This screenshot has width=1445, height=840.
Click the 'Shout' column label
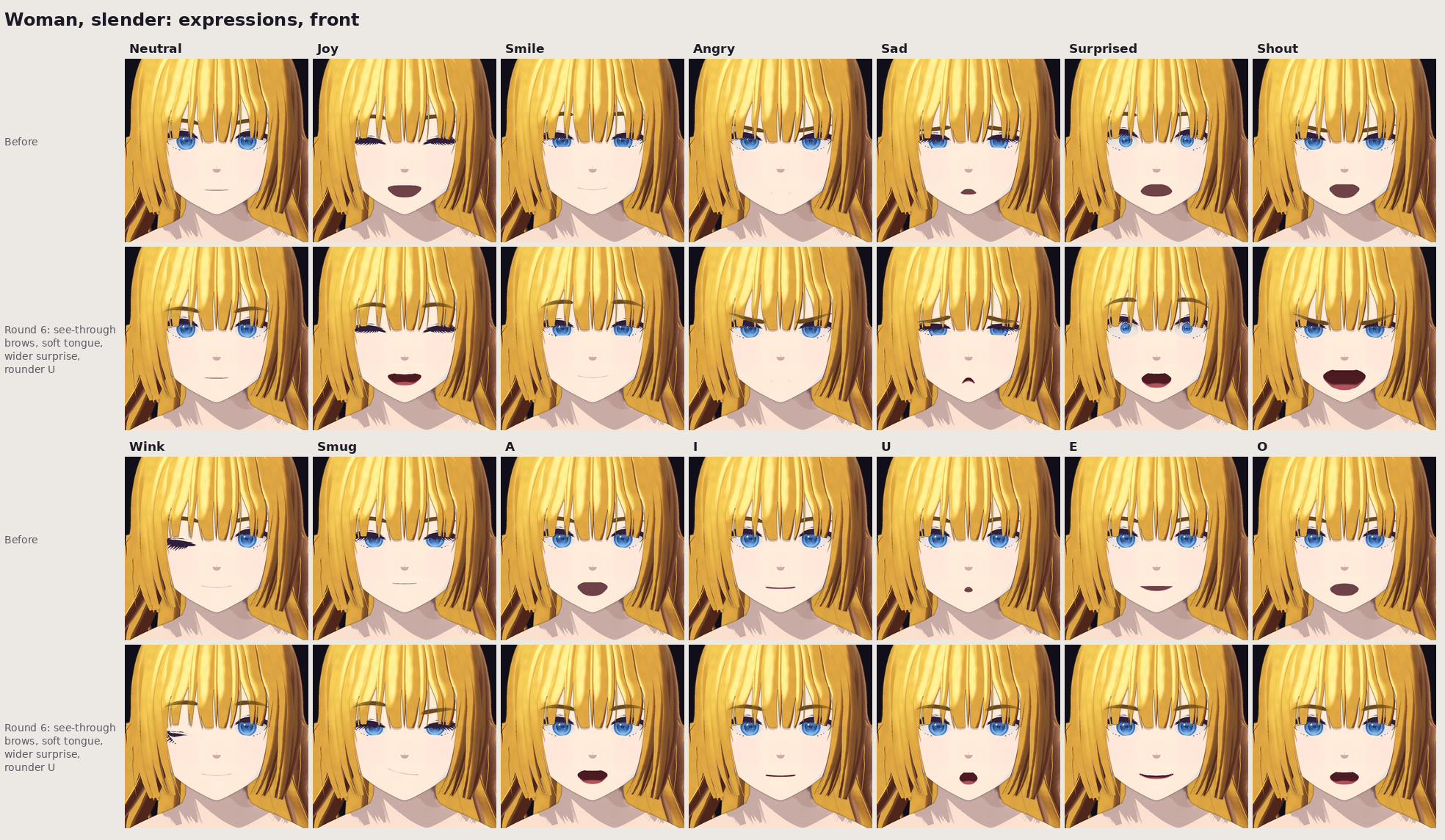click(1278, 48)
